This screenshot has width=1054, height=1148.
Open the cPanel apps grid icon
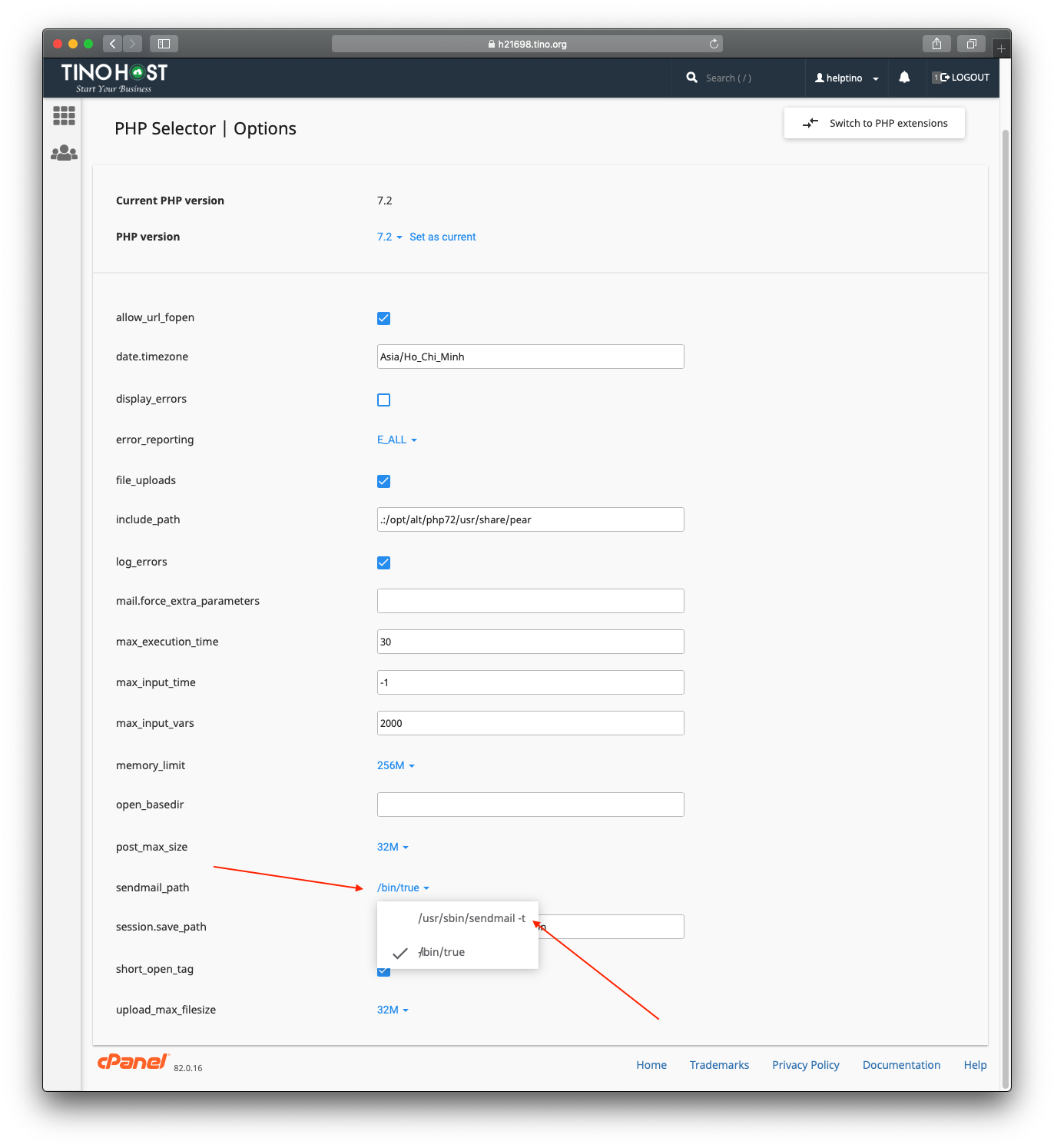click(x=64, y=116)
